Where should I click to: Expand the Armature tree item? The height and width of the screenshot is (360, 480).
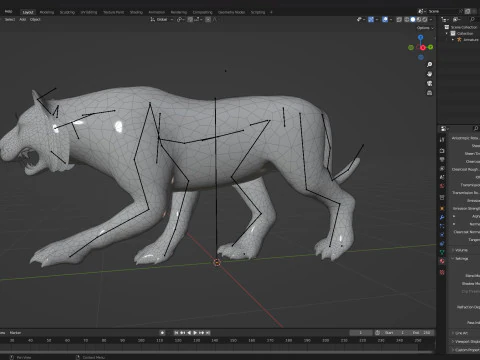453,40
